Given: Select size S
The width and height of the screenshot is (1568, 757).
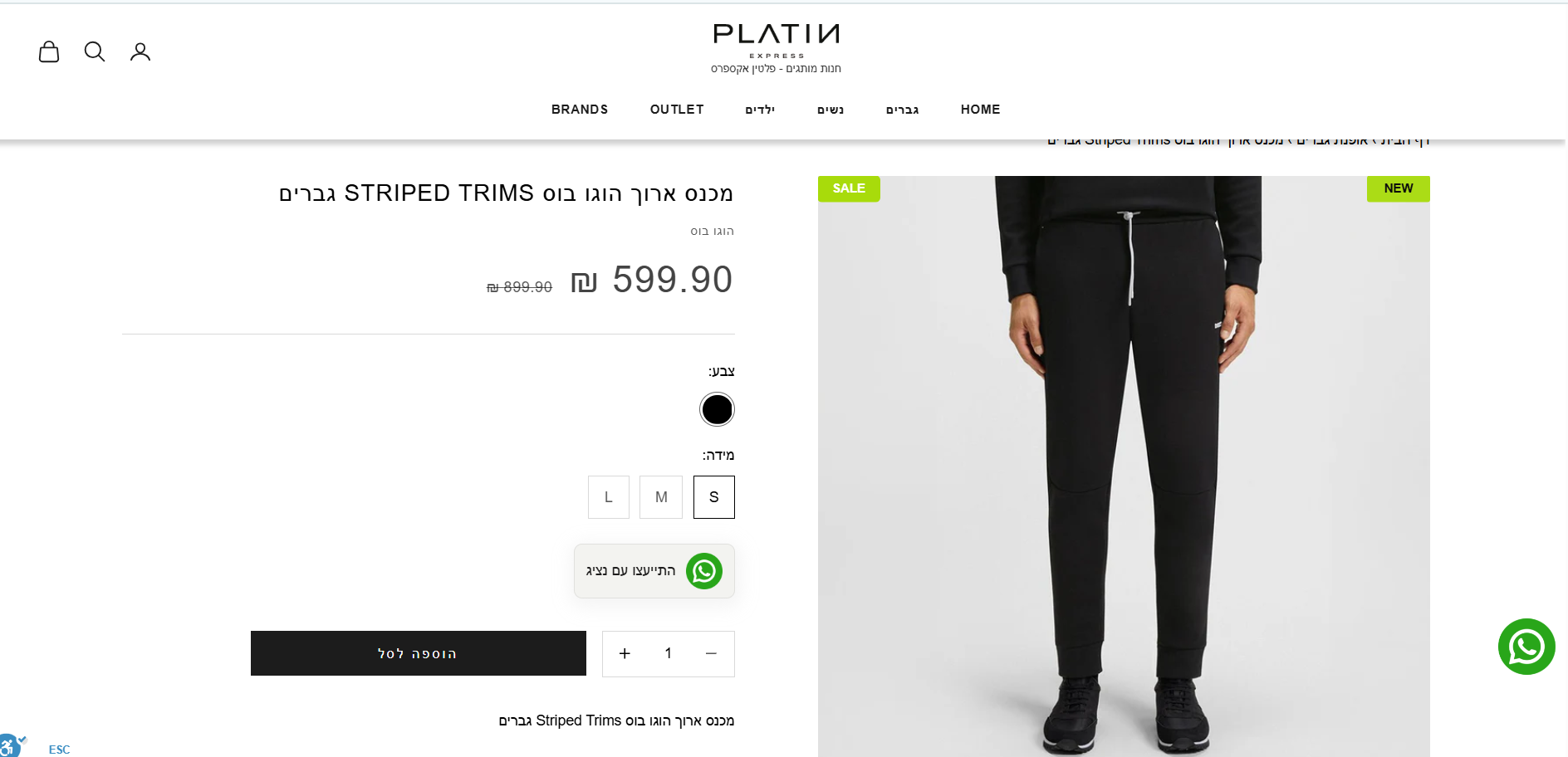Looking at the screenshot, I should click(713, 497).
